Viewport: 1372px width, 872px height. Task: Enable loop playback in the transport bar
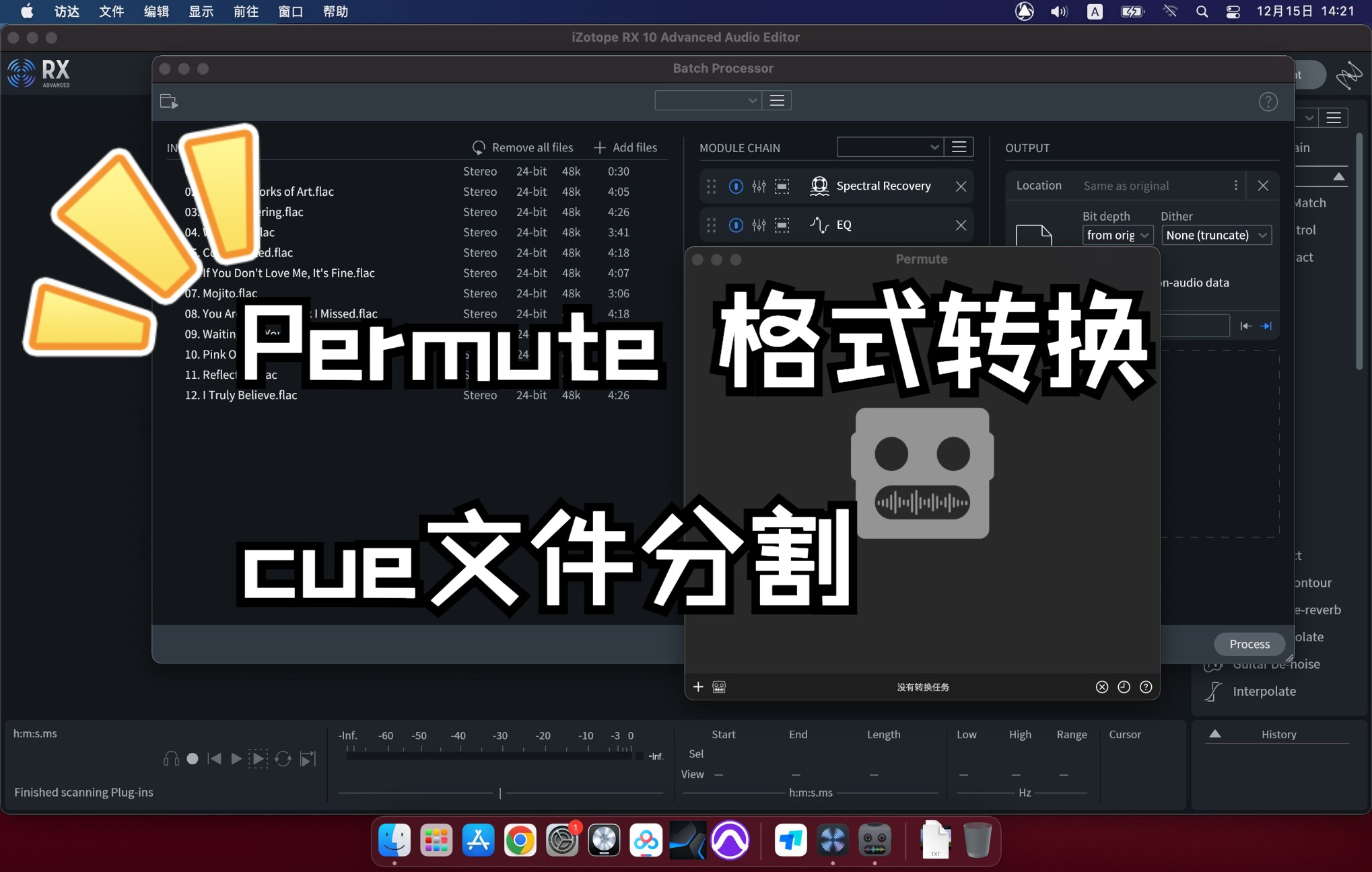(283, 759)
